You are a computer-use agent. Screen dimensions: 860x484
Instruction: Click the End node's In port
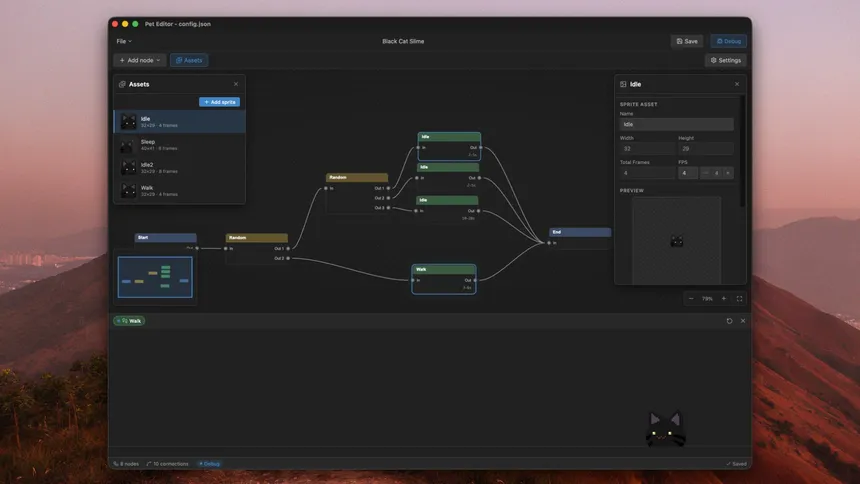coord(549,243)
